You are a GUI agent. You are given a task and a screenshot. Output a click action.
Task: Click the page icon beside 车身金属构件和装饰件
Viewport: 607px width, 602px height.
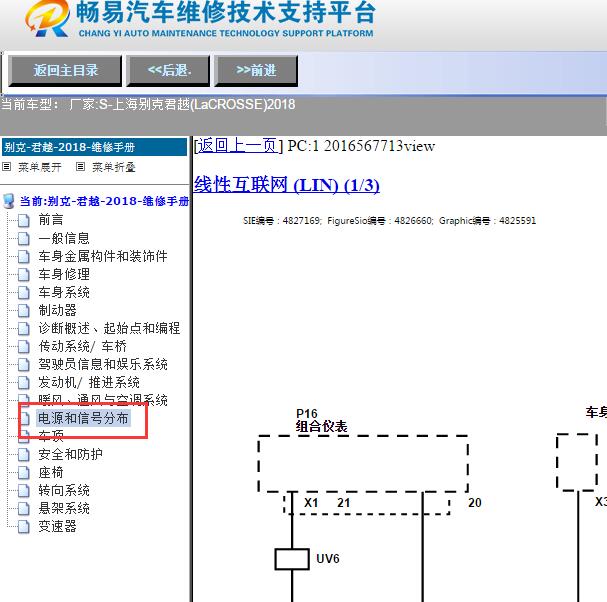point(24,256)
